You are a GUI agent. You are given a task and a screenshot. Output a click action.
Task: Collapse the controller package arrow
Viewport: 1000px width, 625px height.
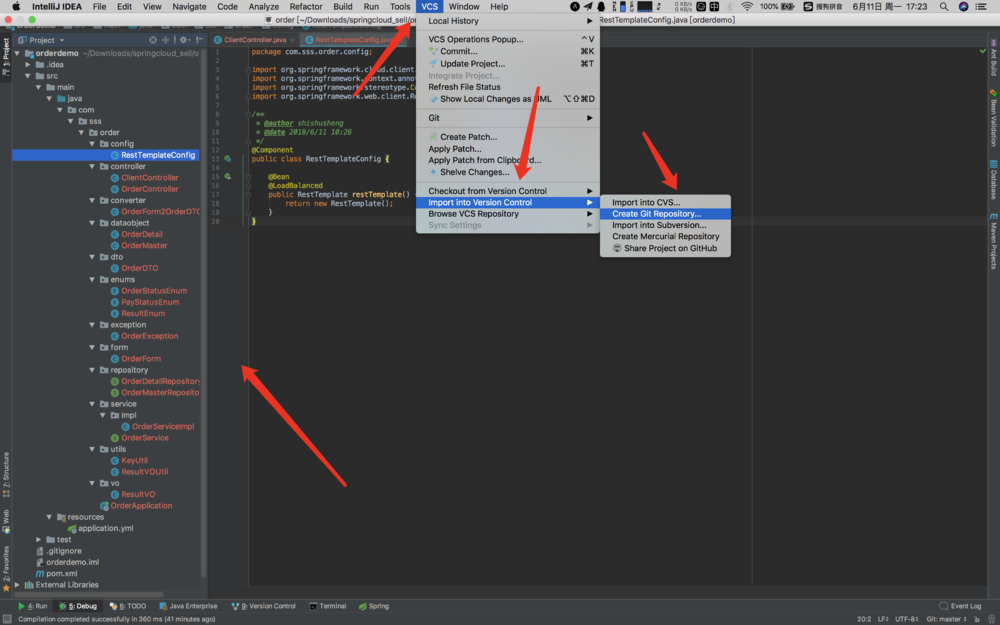(92, 166)
